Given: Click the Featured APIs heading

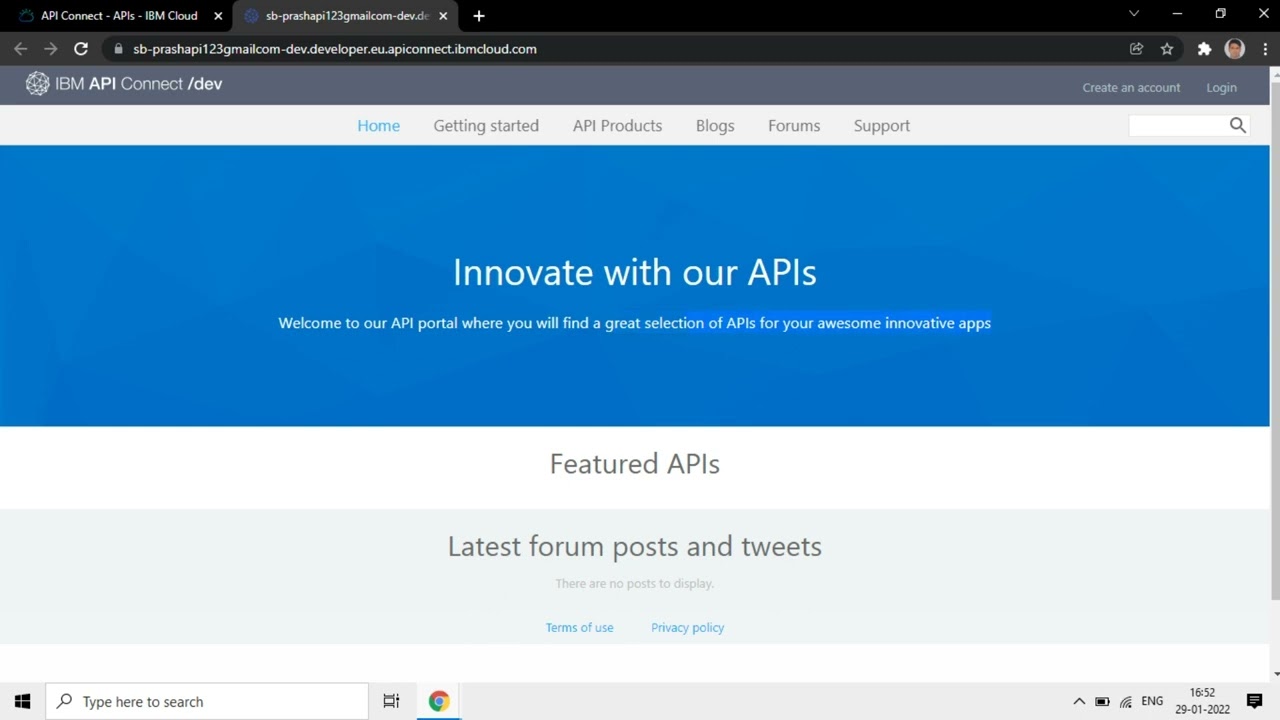Looking at the screenshot, I should pos(635,463).
